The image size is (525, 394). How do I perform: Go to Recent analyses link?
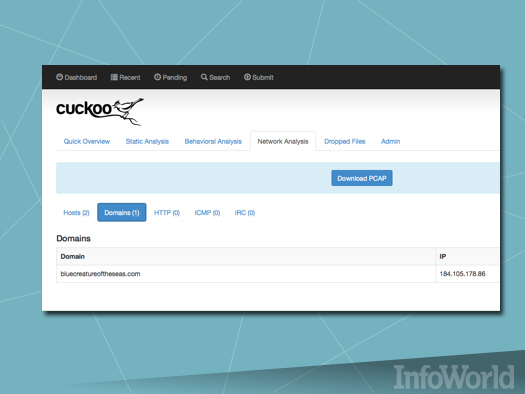point(126,77)
